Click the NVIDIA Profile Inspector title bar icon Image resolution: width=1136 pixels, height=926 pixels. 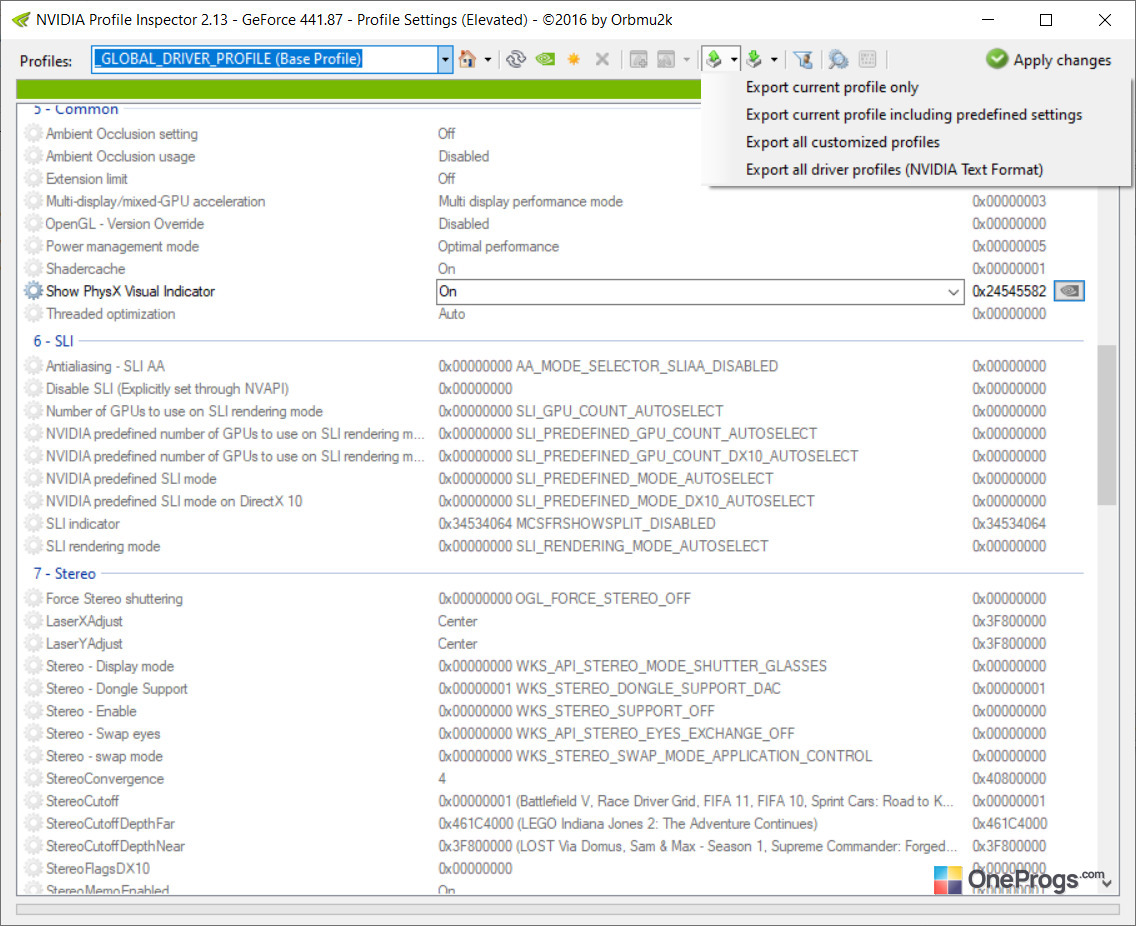tap(21, 20)
